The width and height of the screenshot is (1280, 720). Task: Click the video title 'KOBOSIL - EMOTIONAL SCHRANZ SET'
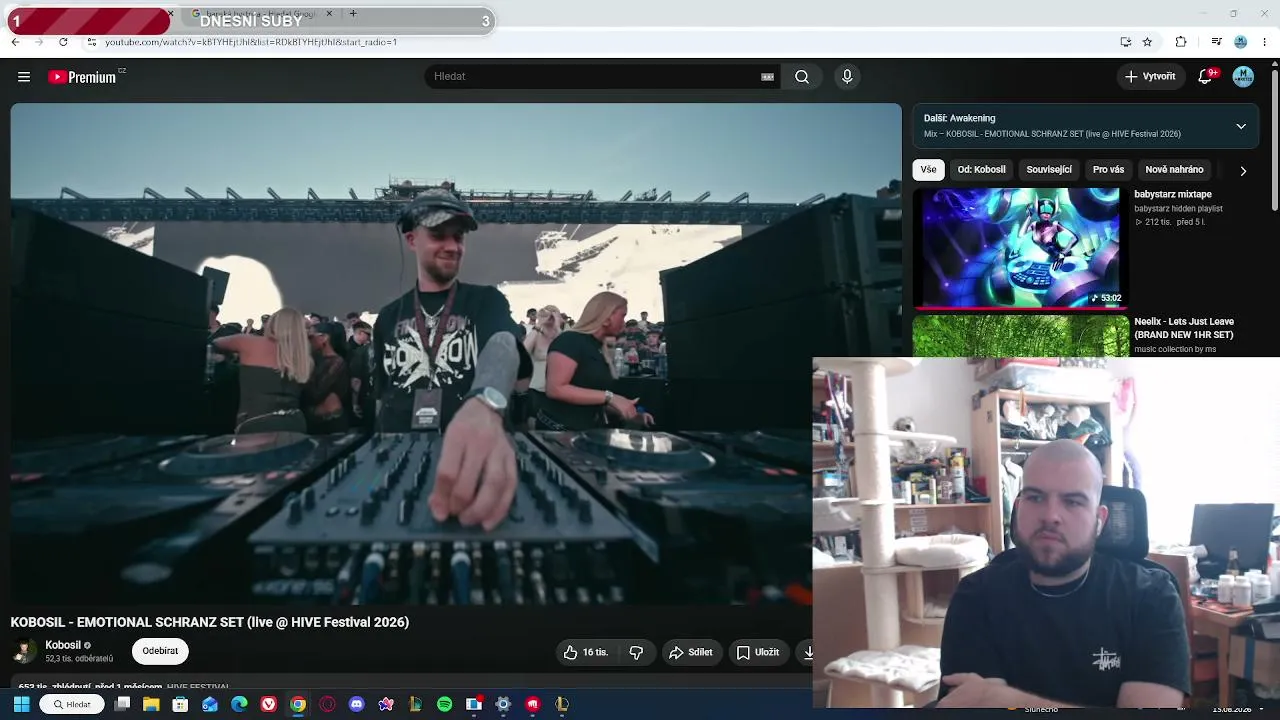[x=210, y=622]
